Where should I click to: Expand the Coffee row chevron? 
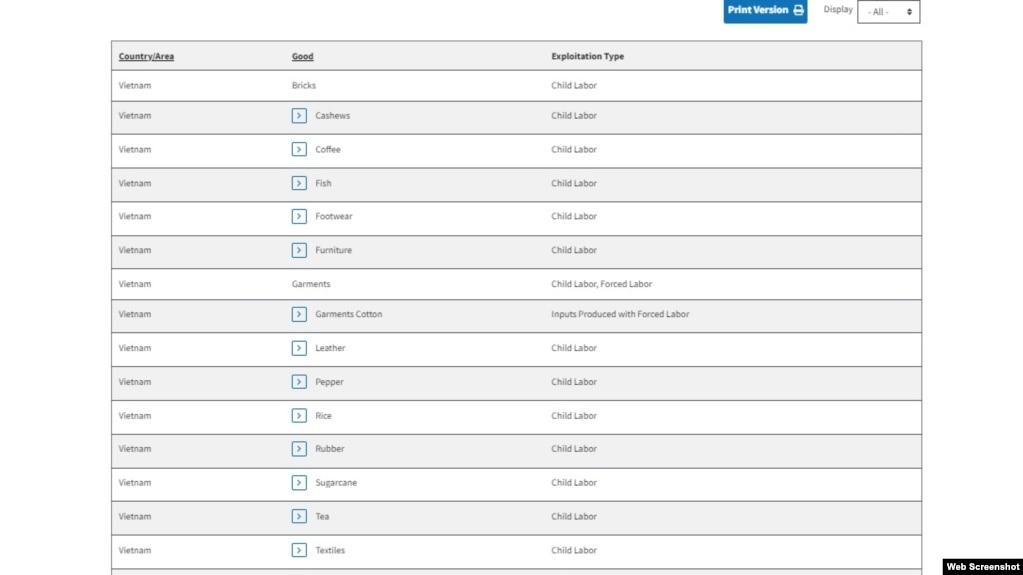(299, 149)
